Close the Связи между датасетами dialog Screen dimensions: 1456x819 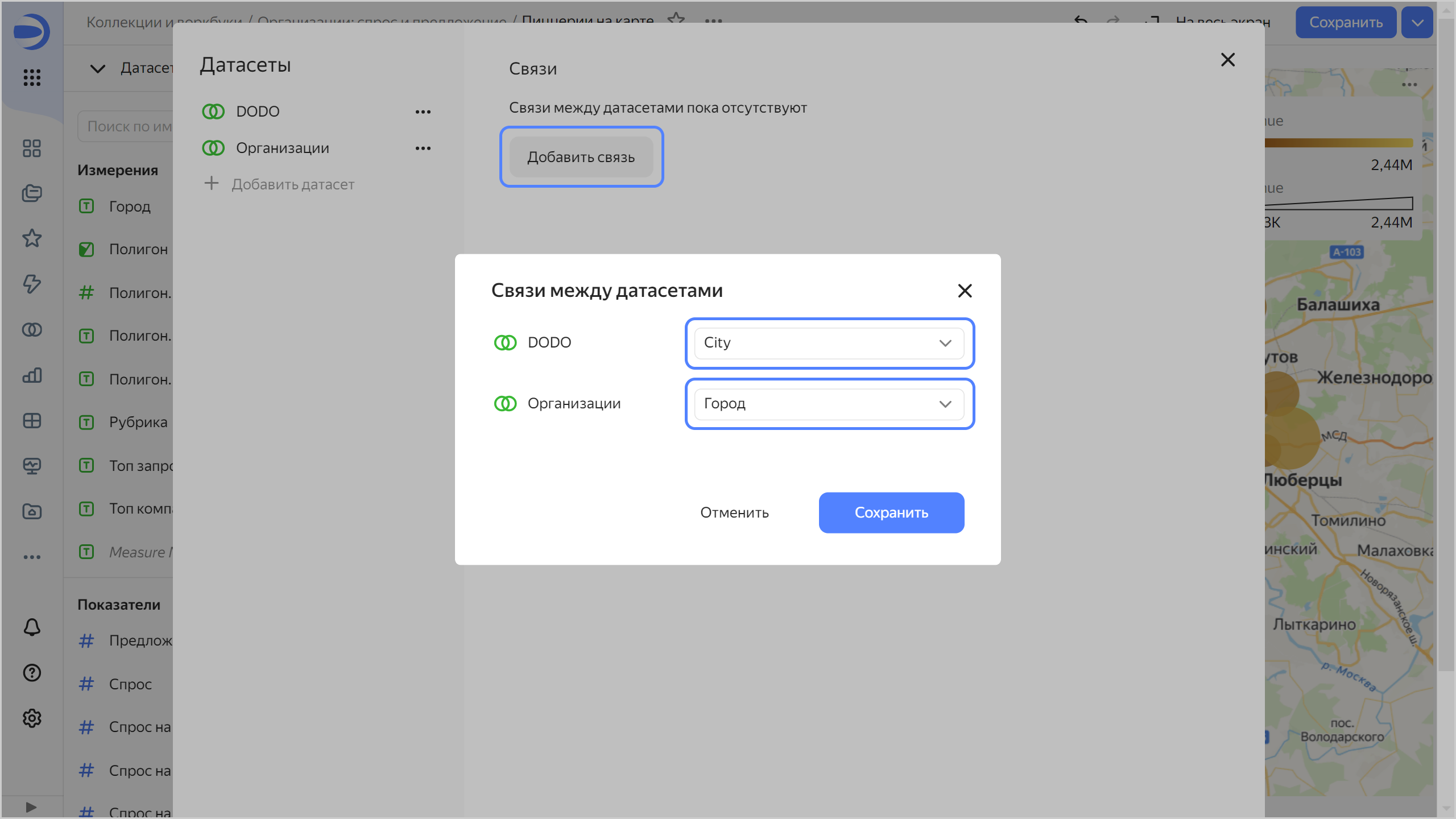coord(965,291)
